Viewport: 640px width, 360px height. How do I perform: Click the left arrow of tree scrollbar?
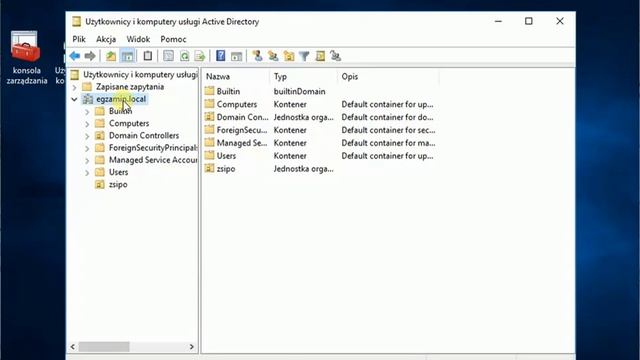[x=73, y=347]
